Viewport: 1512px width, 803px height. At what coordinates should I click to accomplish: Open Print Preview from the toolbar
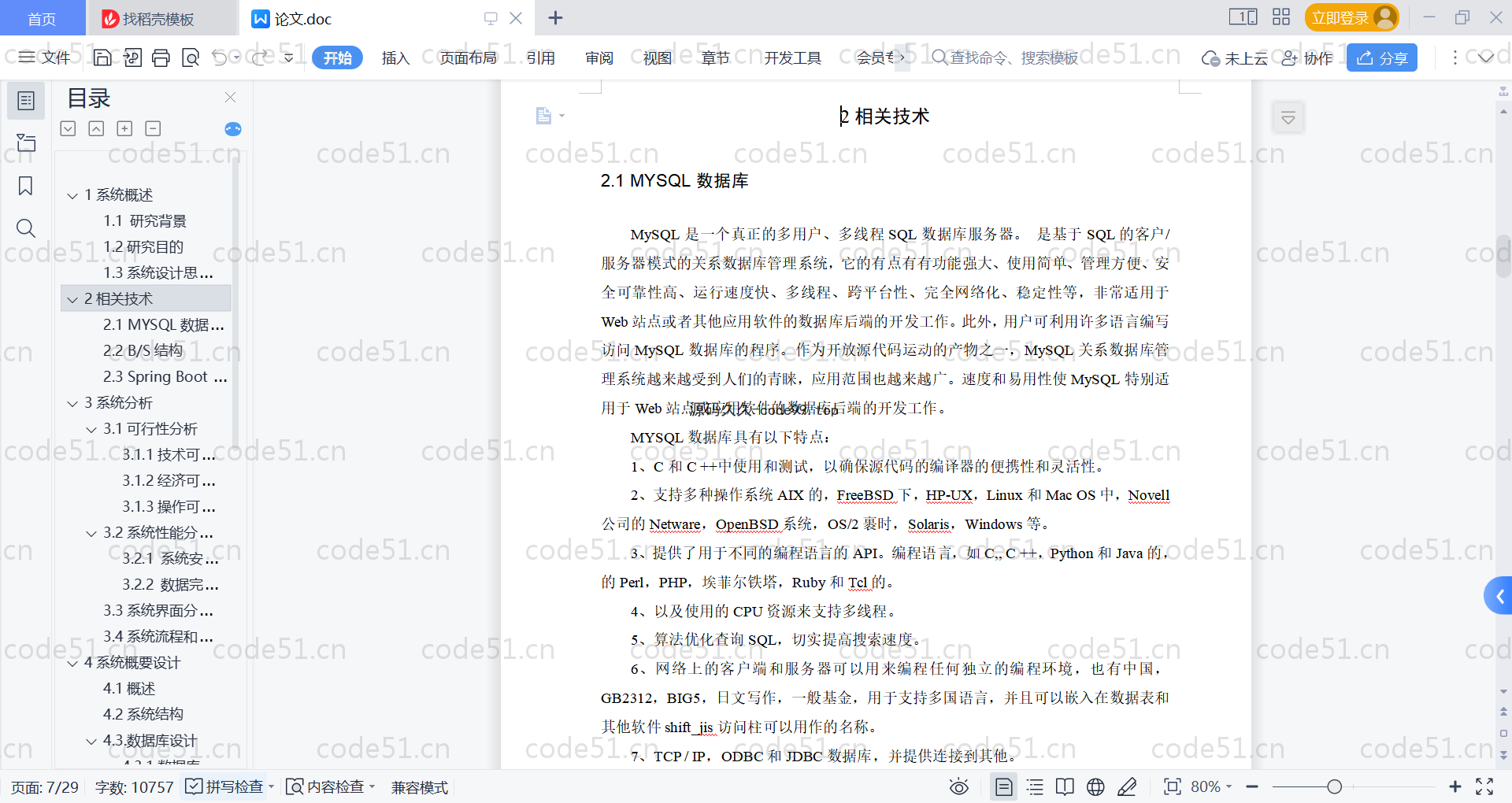191,57
